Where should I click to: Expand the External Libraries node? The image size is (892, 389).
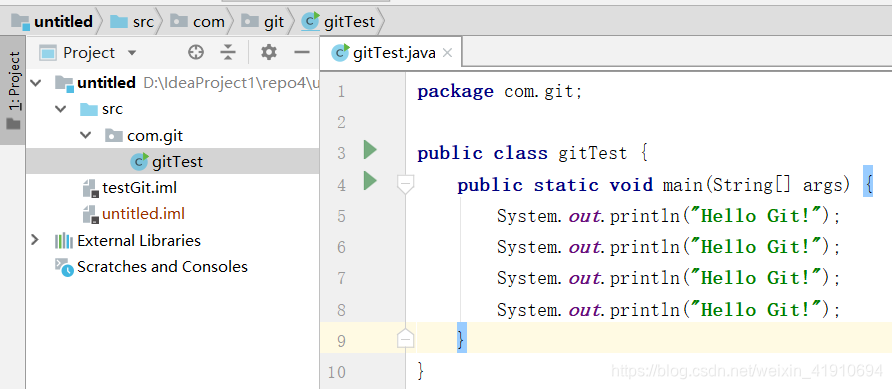click(35, 240)
